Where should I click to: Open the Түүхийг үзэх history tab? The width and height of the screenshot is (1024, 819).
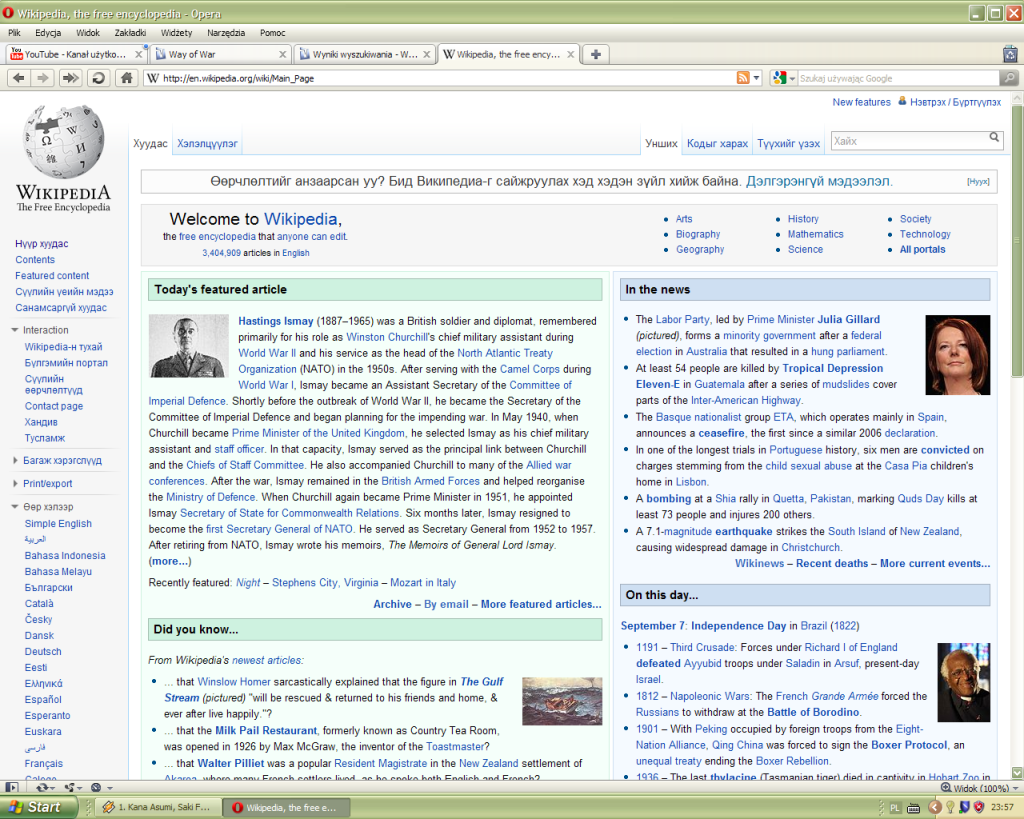[788, 144]
